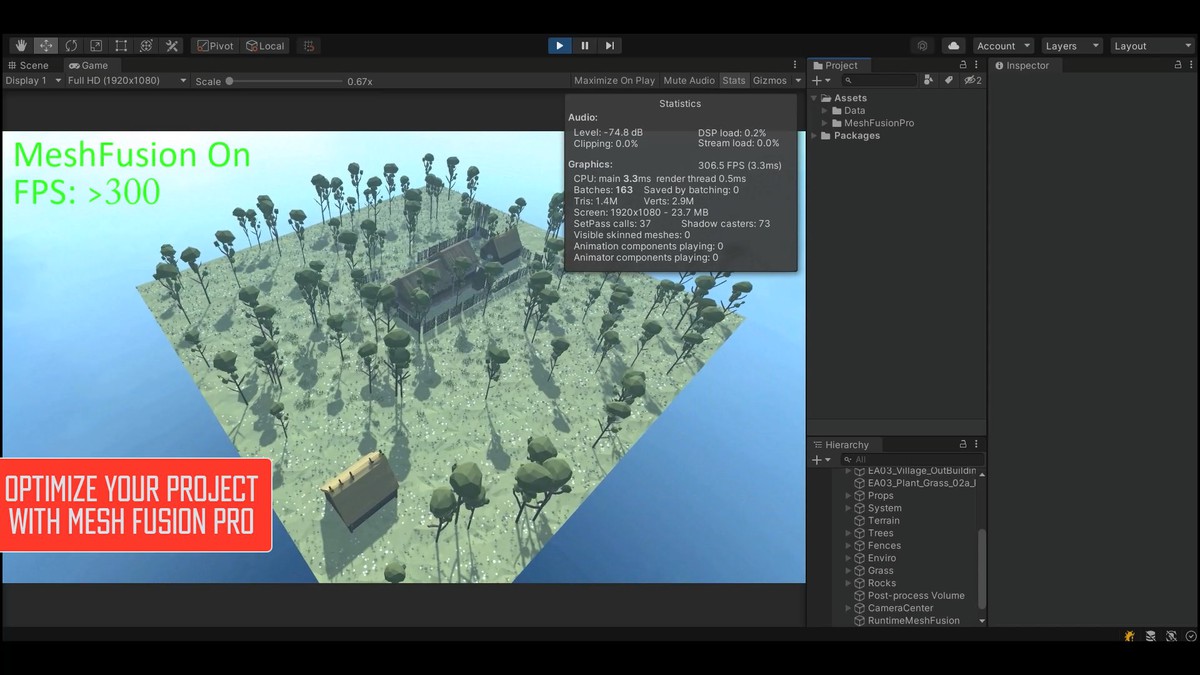Expand the CameraCenter object
The image size is (1200, 675).
tap(848, 608)
